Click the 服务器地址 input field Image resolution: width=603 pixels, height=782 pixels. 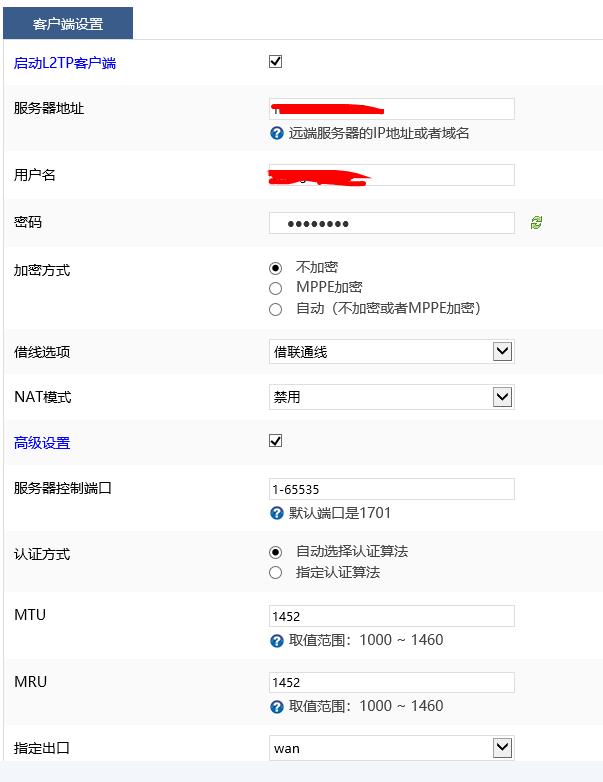pyautogui.click(x=392, y=109)
